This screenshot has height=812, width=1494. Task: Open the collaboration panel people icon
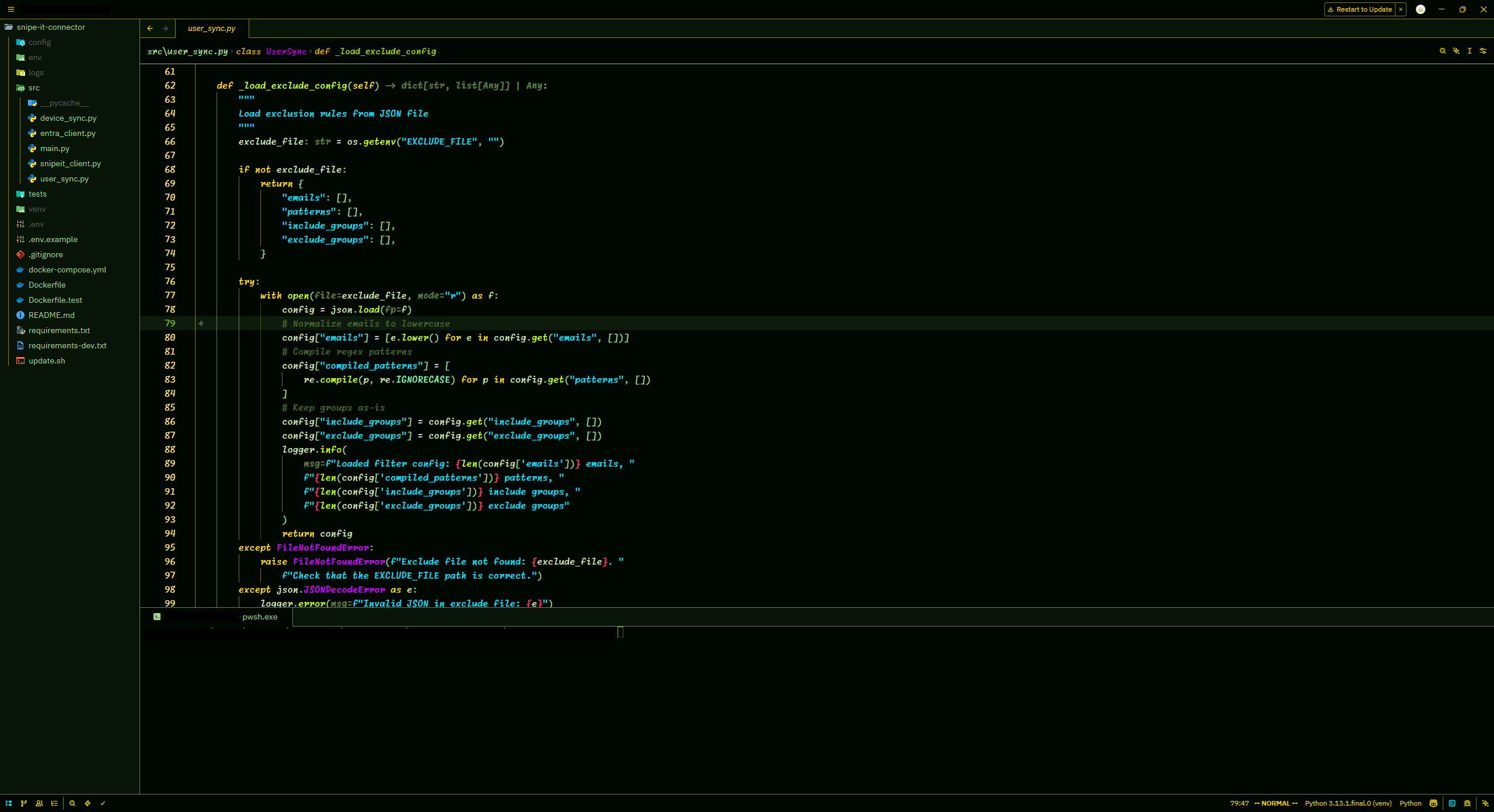[39, 803]
